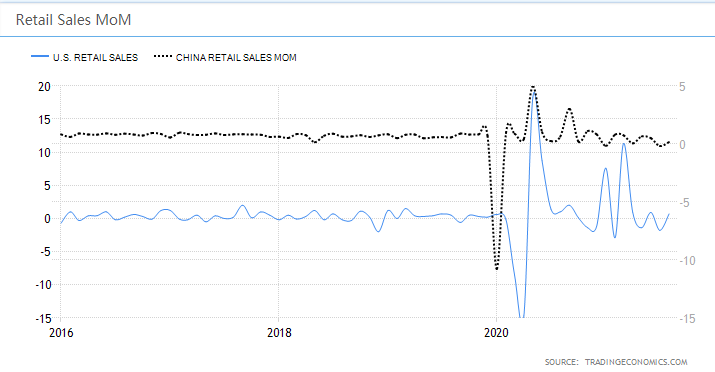This screenshot has width=715, height=372.
Task: Open the TRADINGECONOMICS.COM source link
Action: point(636,362)
